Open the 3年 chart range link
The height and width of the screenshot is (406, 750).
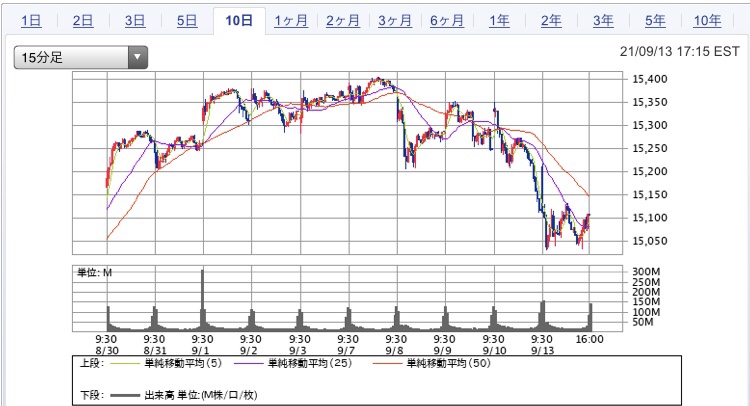603,21
